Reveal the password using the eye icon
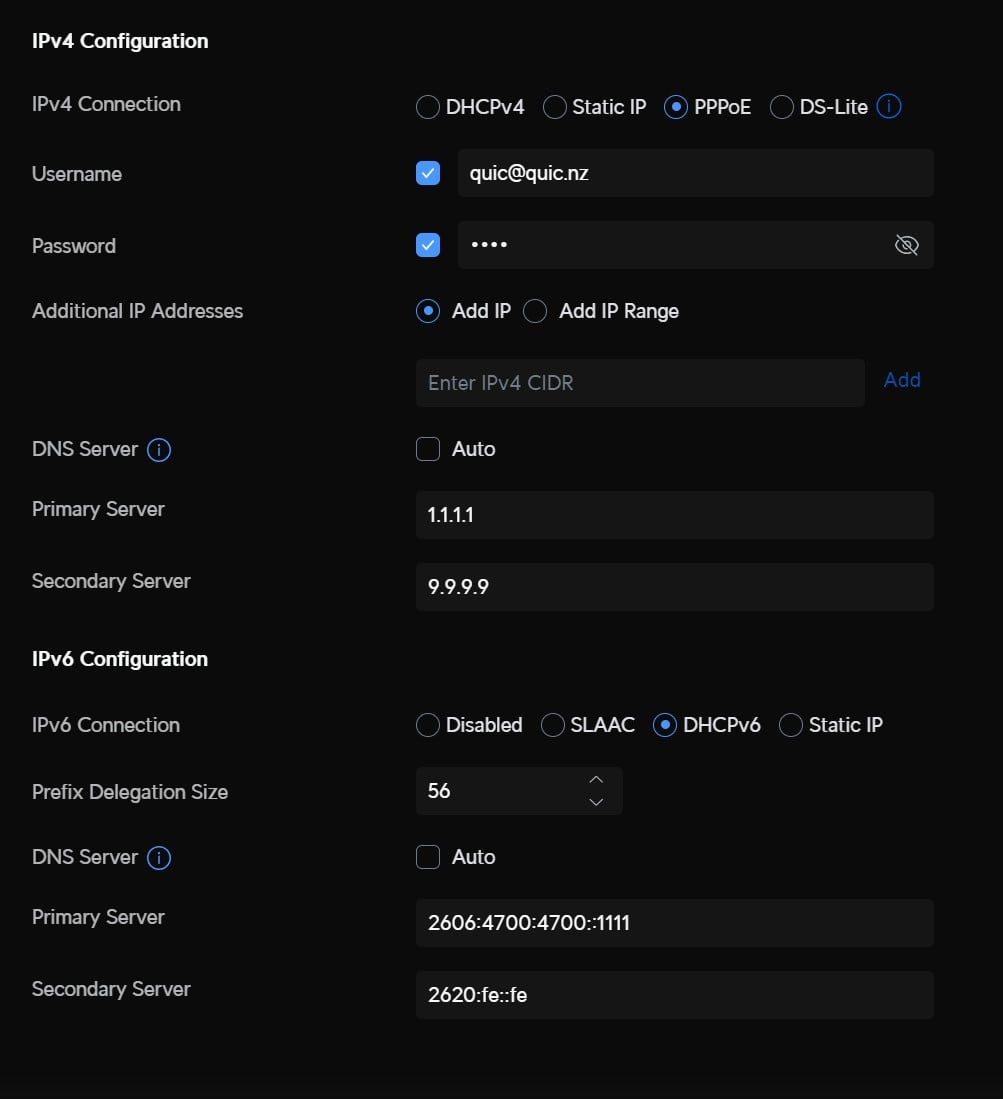Image resolution: width=1003 pixels, height=1099 pixels. (x=906, y=244)
